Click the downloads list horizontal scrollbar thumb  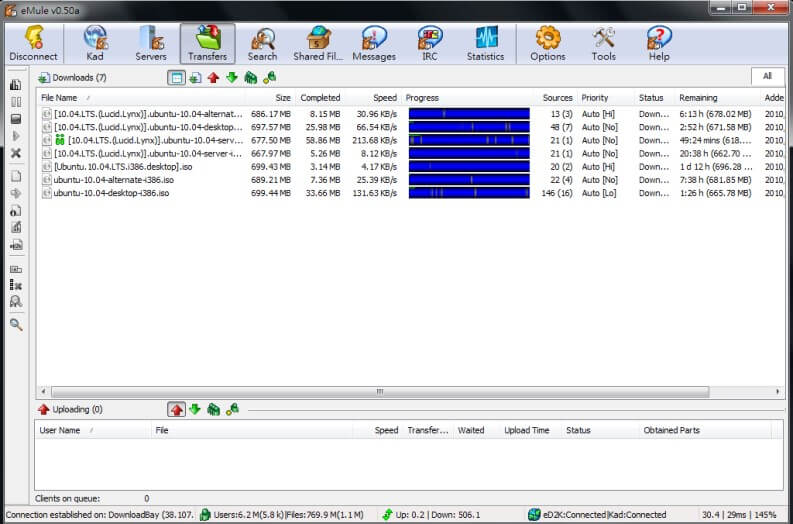tap(380, 391)
